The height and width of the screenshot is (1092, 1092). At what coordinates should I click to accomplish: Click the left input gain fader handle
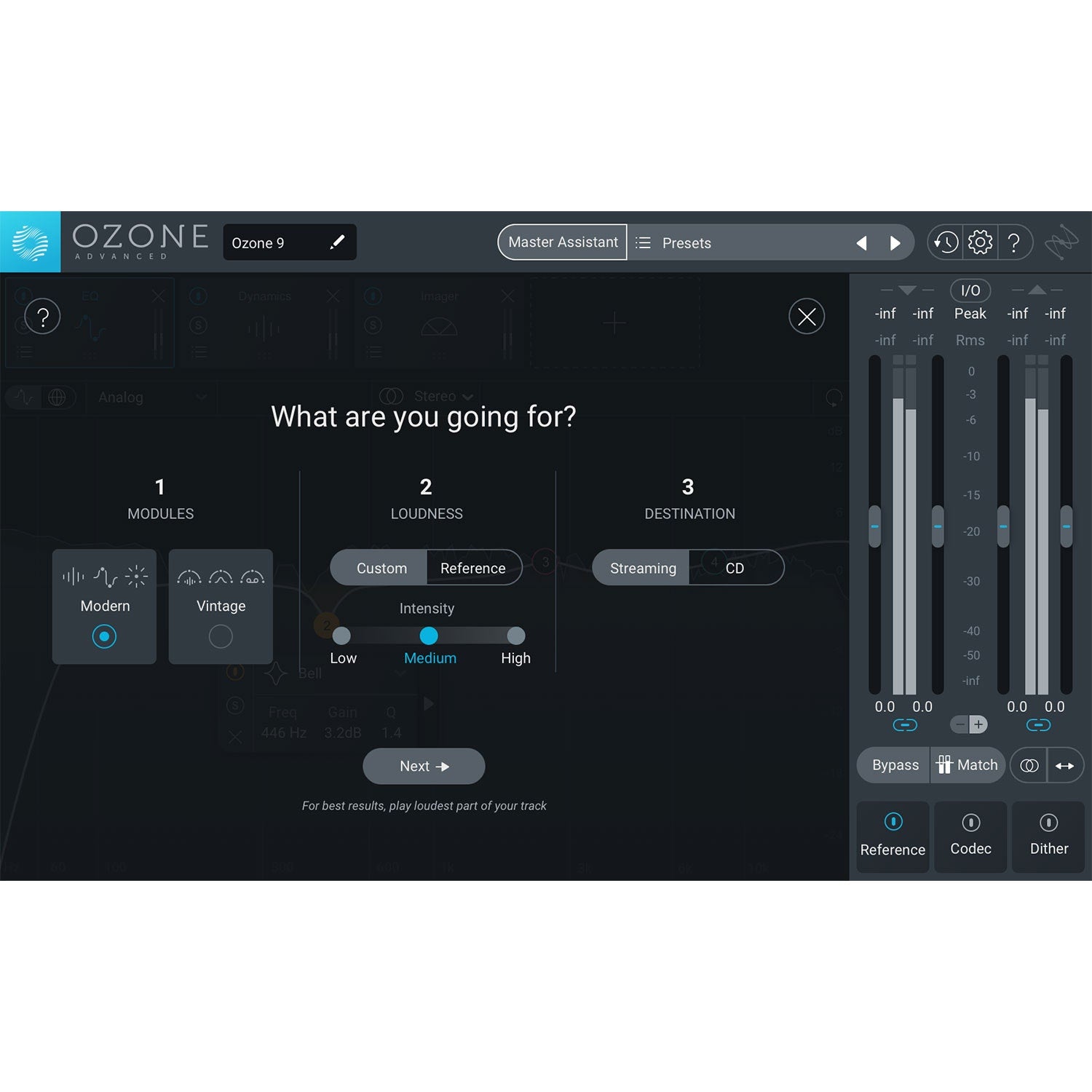pos(874,526)
